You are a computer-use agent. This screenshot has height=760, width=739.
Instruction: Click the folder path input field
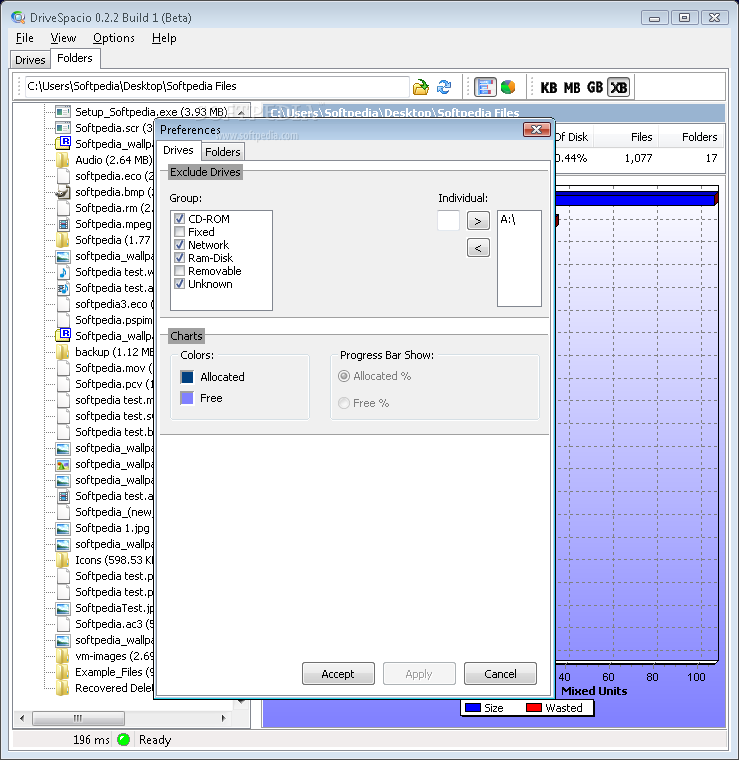click(217, 87)
